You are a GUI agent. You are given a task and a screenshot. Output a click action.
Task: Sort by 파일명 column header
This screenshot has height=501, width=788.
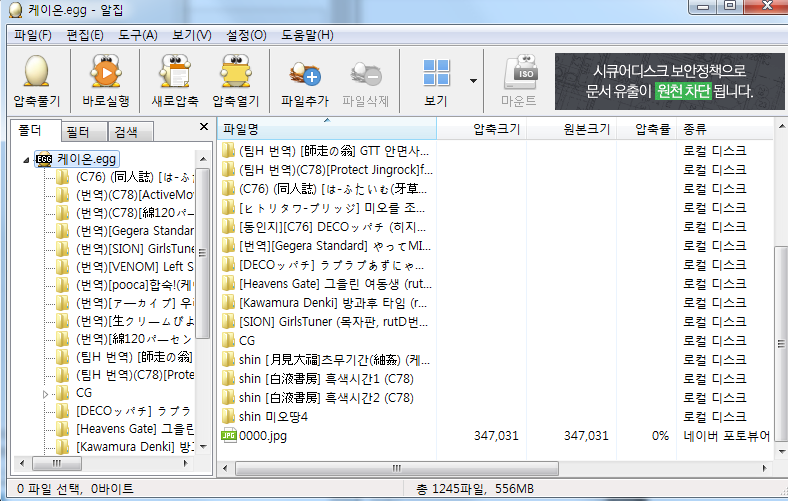click(241, 129)
